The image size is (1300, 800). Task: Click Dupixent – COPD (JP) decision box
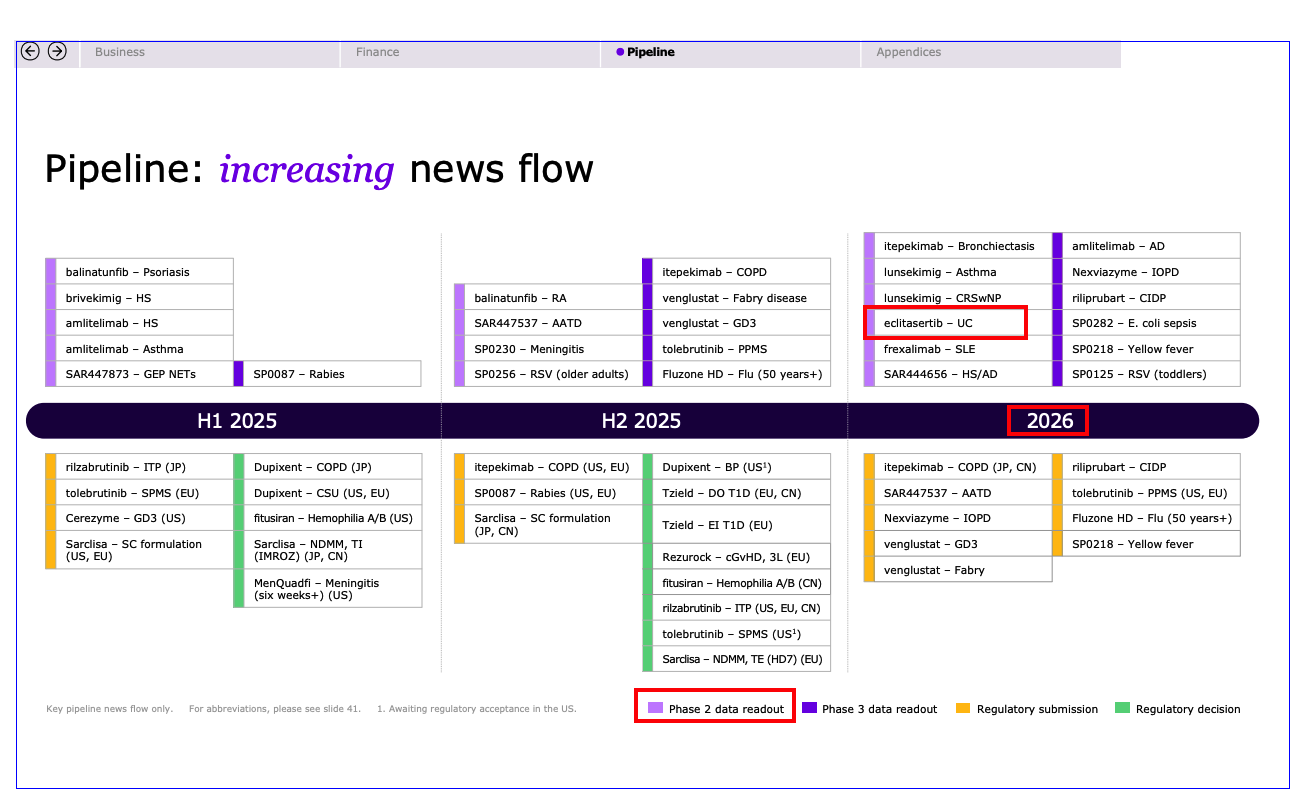328,467
